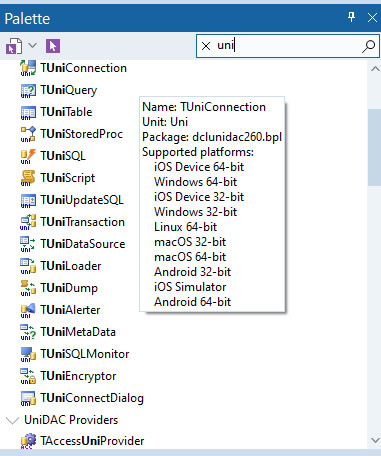The width and height of the screenshot is (381, 456).
Task: Select the TUniDump component icon
Action: tap(28, 288)
